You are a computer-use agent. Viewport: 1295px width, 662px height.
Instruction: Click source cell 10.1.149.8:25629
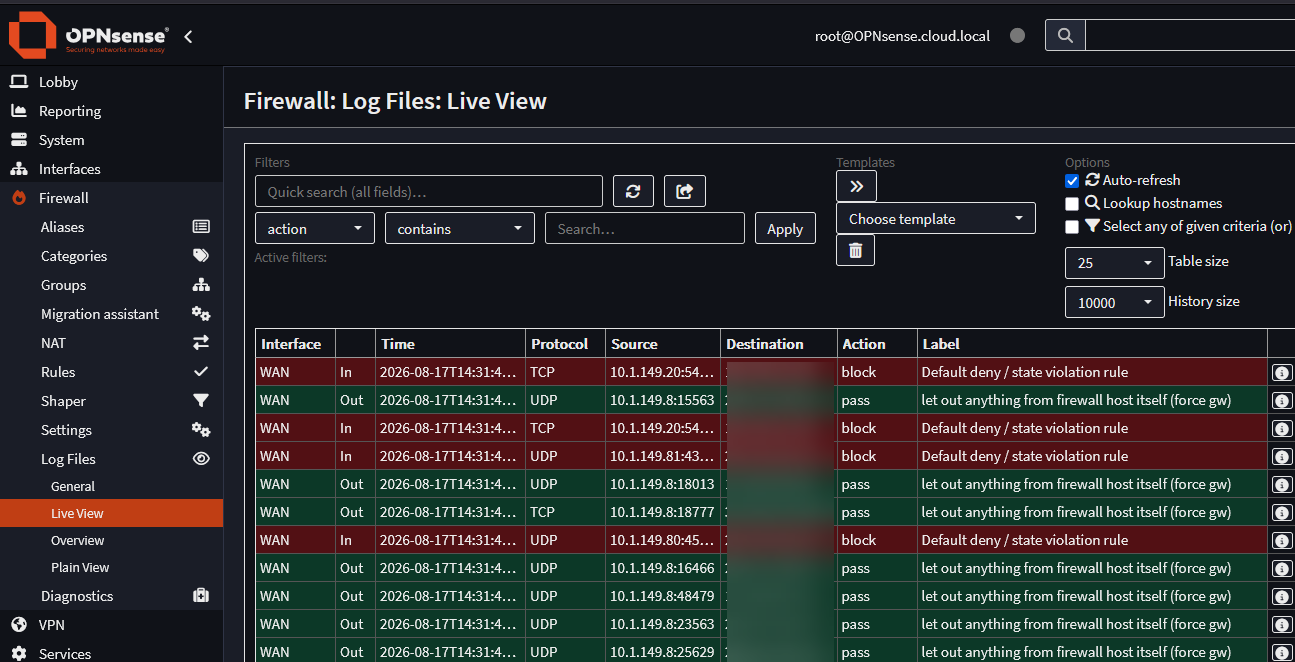pyautogui.click(x=662, y=652)
